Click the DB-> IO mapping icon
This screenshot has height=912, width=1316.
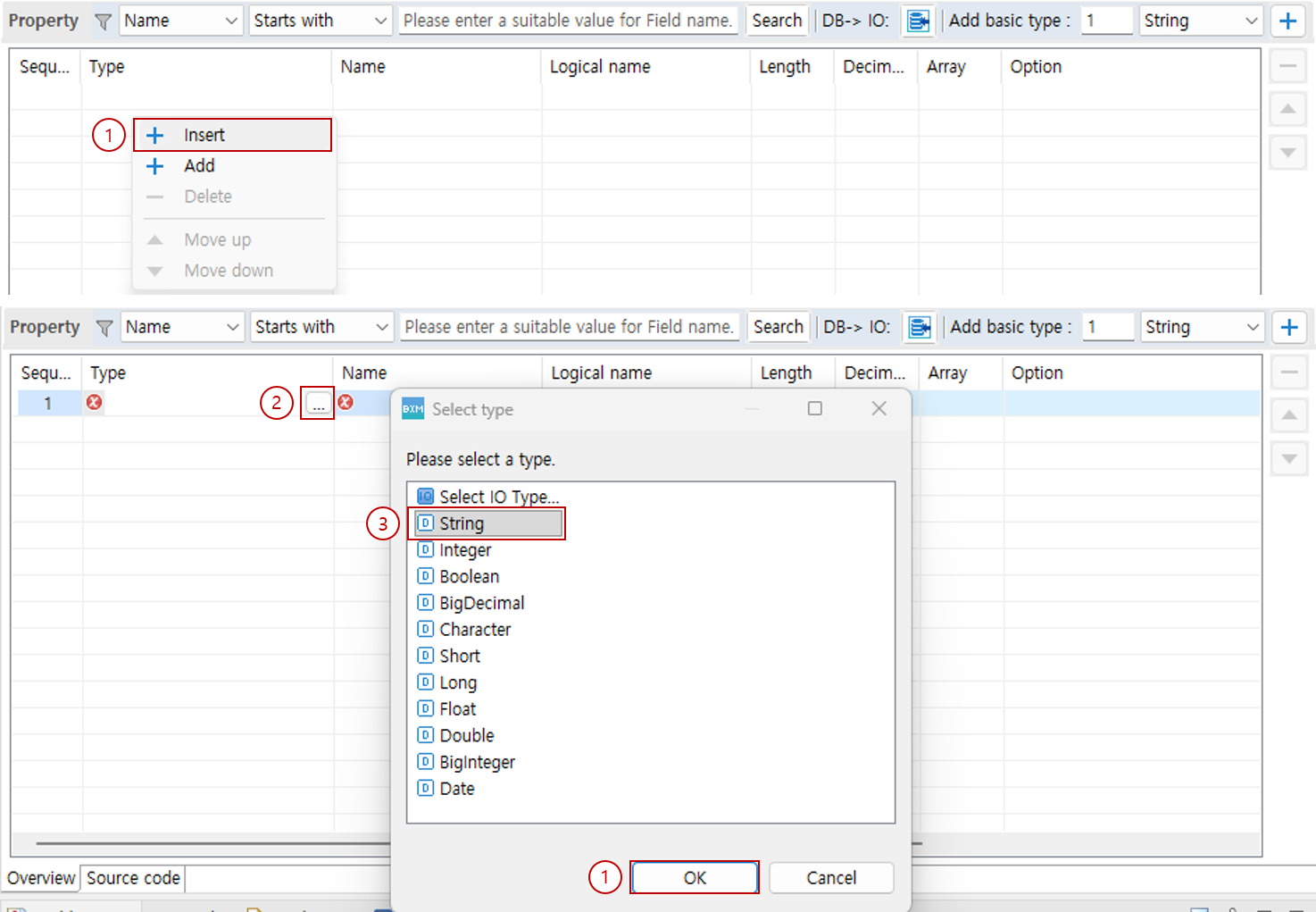pos(919,20)
